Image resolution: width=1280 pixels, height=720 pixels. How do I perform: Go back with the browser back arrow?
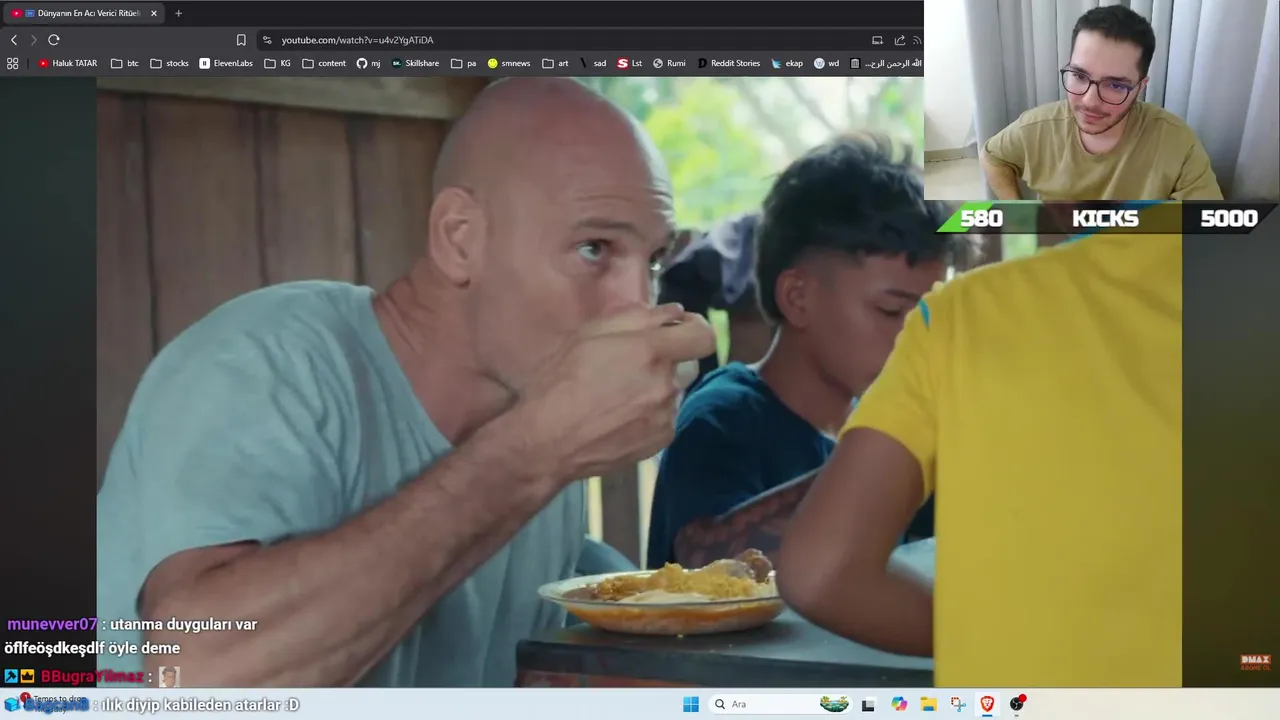tap(14, 40)
